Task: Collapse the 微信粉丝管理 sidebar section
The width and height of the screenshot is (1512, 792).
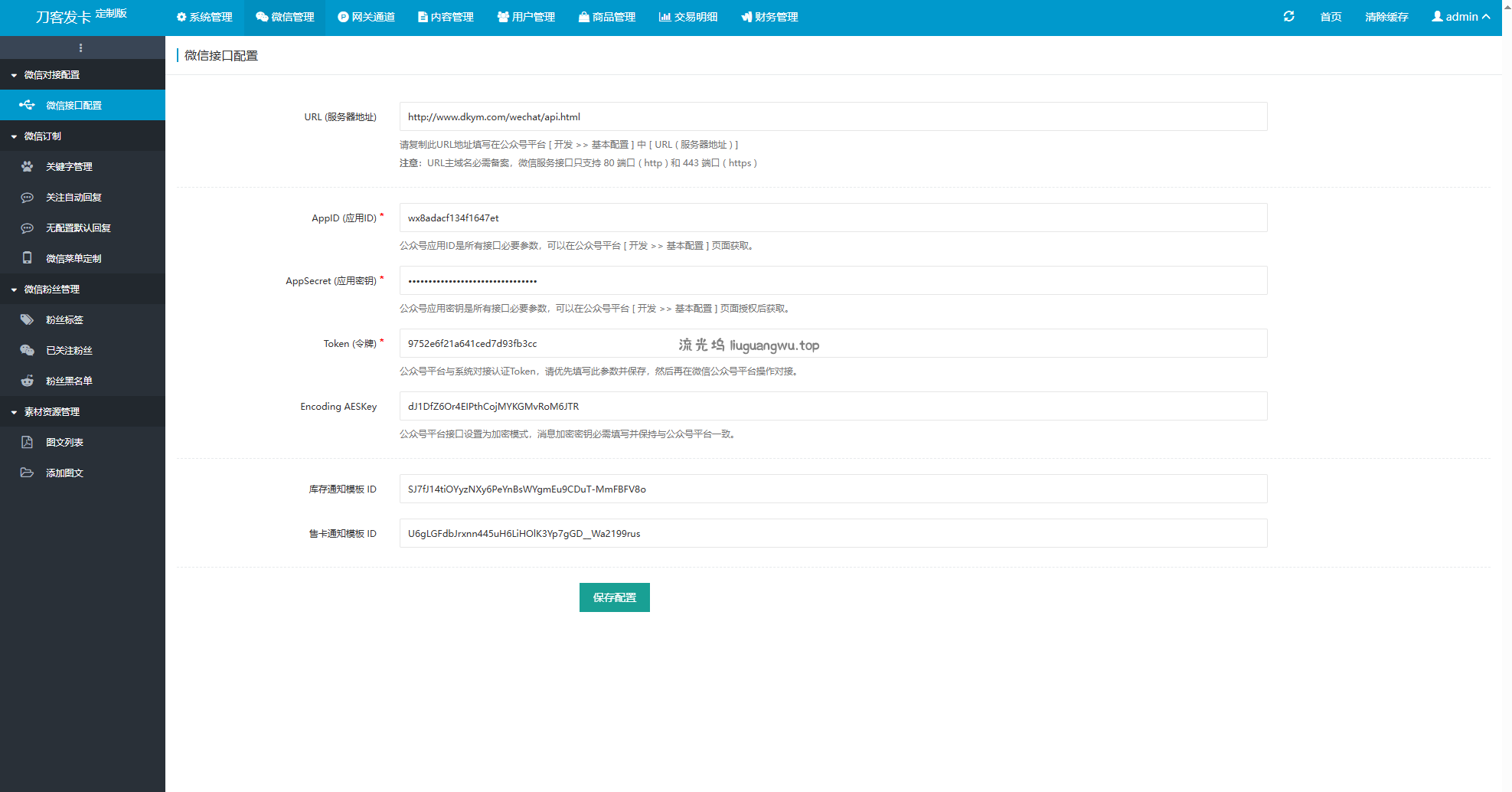Action: 51,289
